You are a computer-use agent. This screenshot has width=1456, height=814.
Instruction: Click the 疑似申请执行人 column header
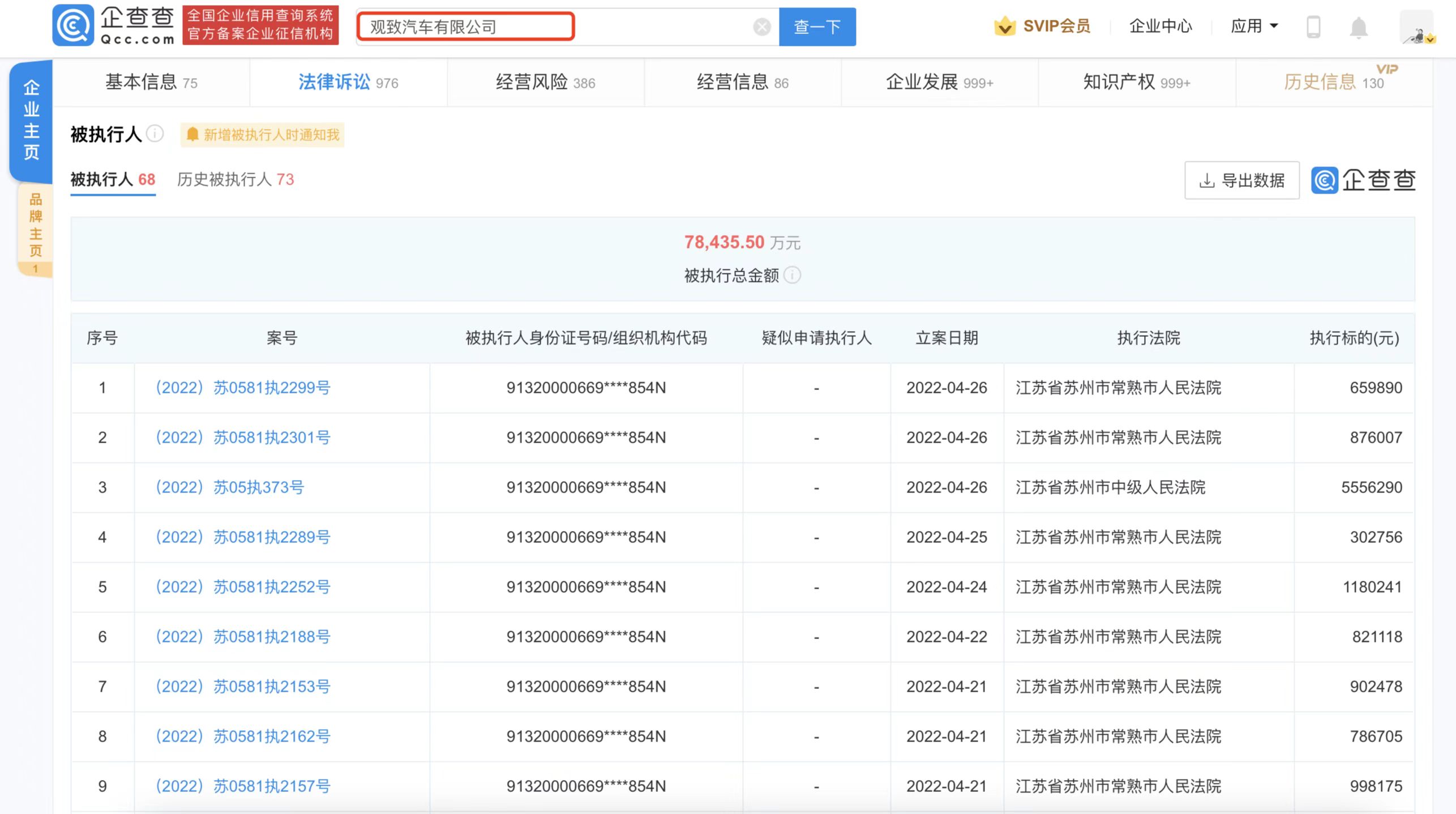tap(816, 338)
